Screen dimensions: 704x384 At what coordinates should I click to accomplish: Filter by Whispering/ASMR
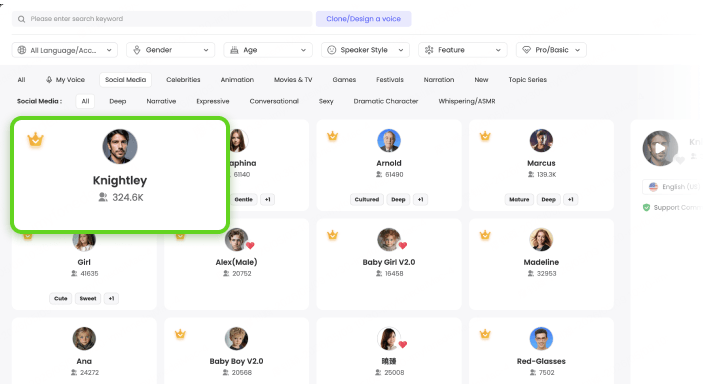(x=467, y=101)
